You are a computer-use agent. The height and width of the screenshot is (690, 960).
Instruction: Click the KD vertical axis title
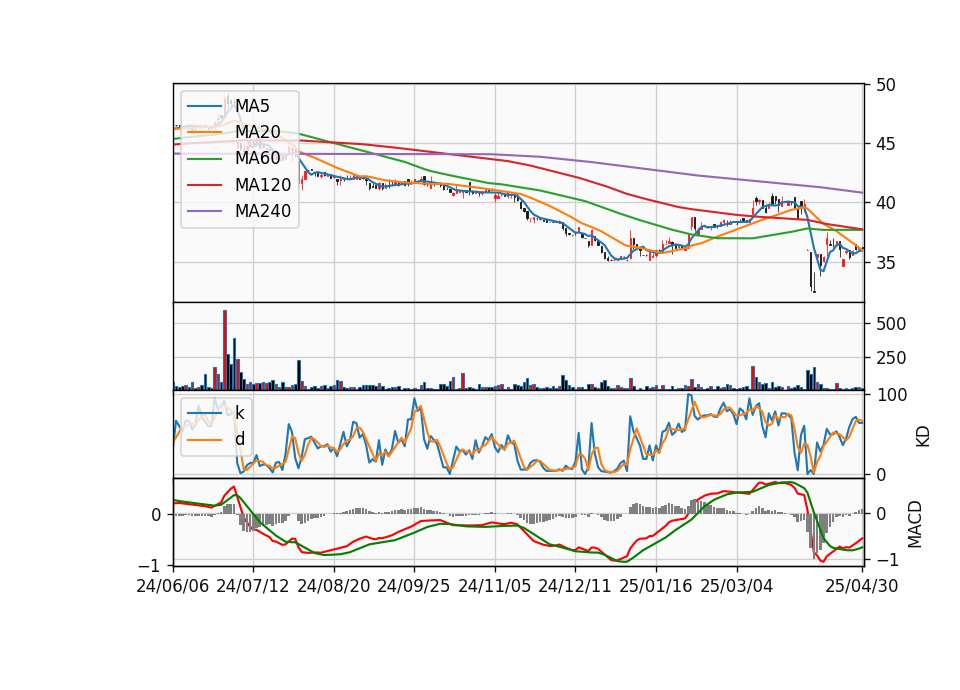(x=923, y=436)
